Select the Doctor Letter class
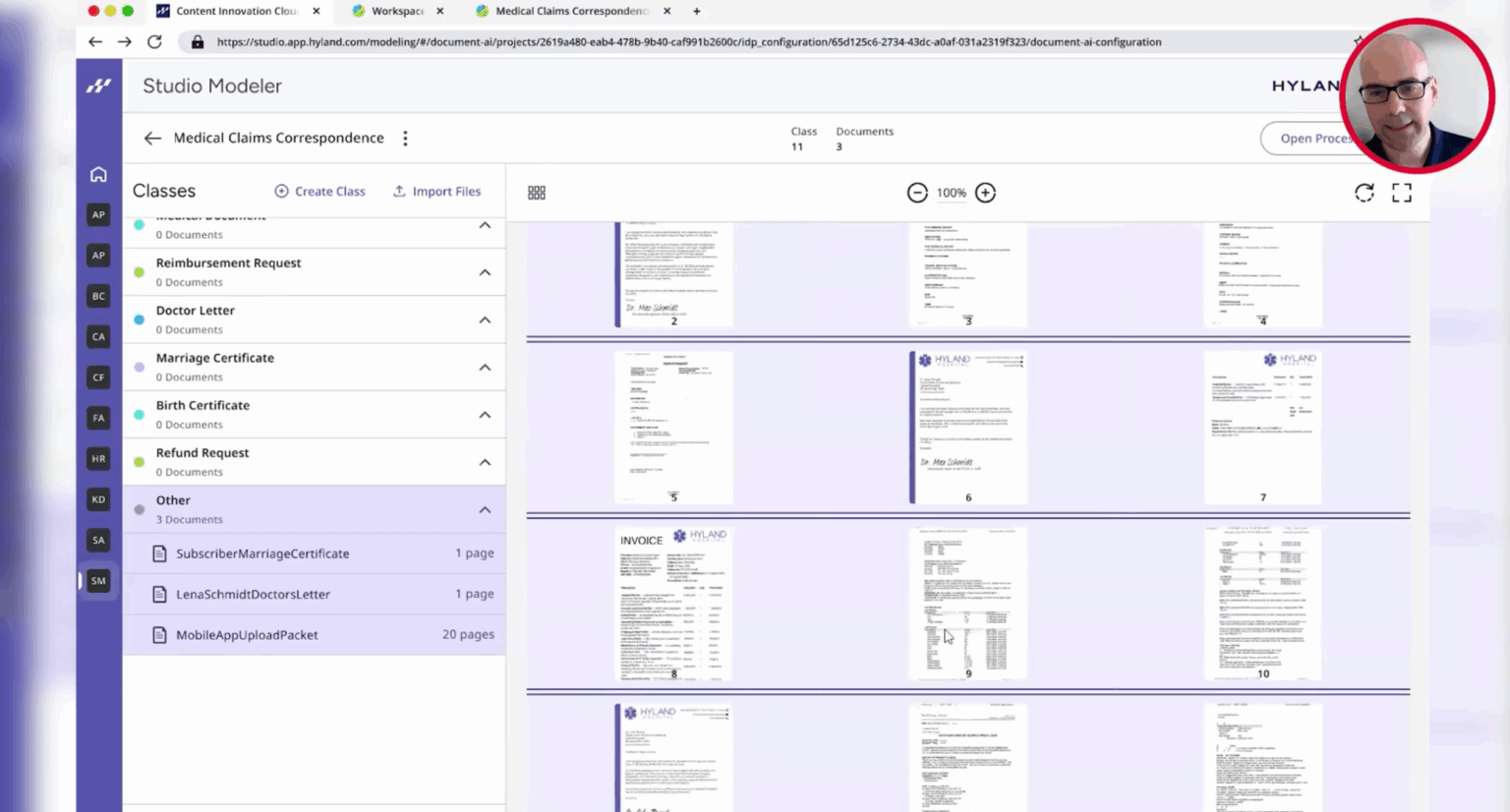The image size is (1510, 812). click(x=315, y=319)
